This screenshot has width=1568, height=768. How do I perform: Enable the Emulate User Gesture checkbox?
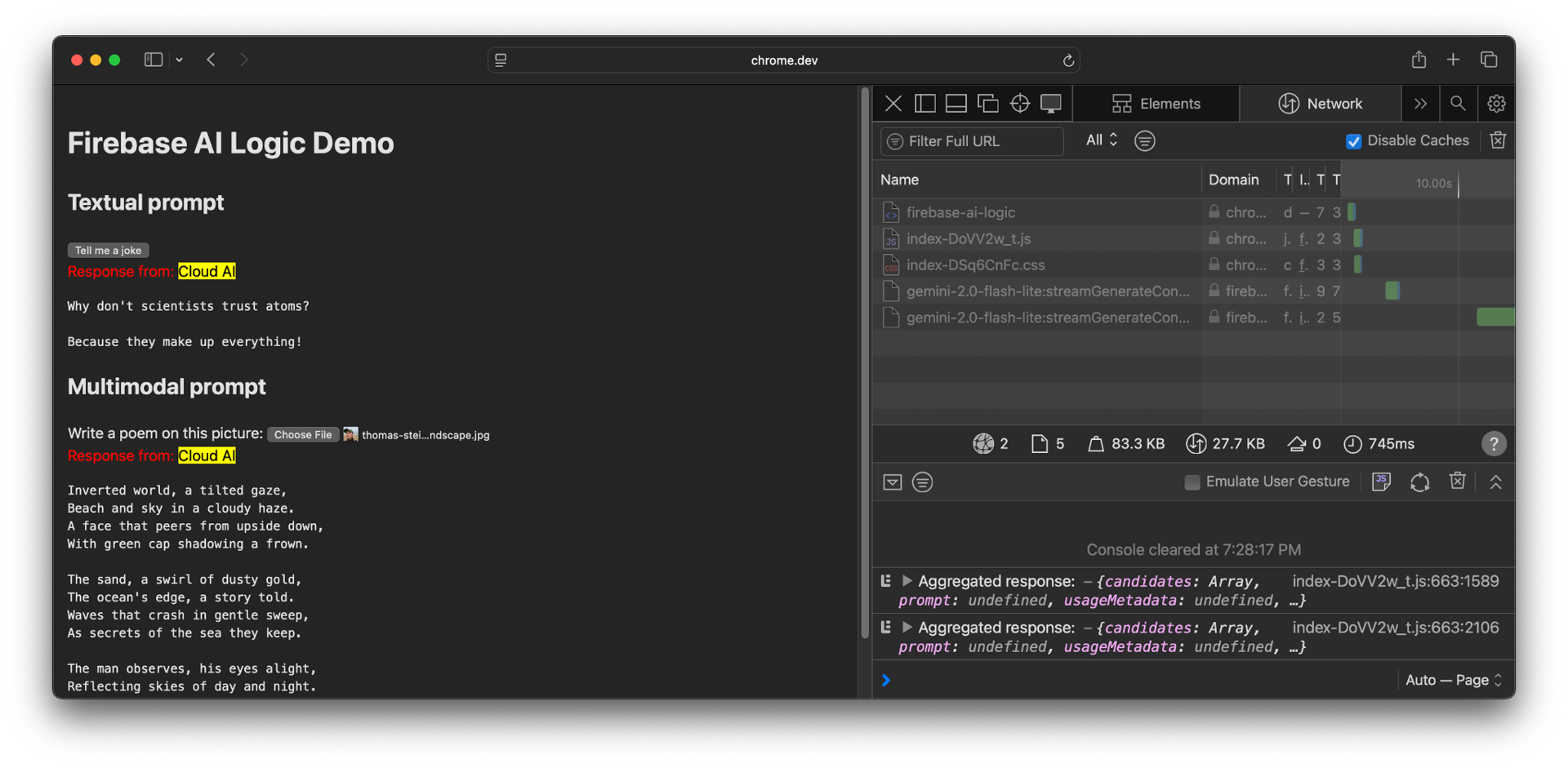(x=1192, y=482)
